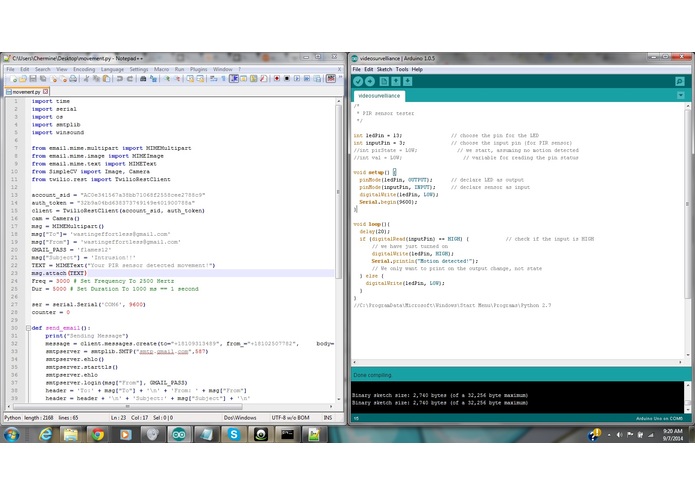Open Internet Explorer from the taskbar
Image resolution: width=695 pixels, height=494 pixels.
(x=45, y=435)
